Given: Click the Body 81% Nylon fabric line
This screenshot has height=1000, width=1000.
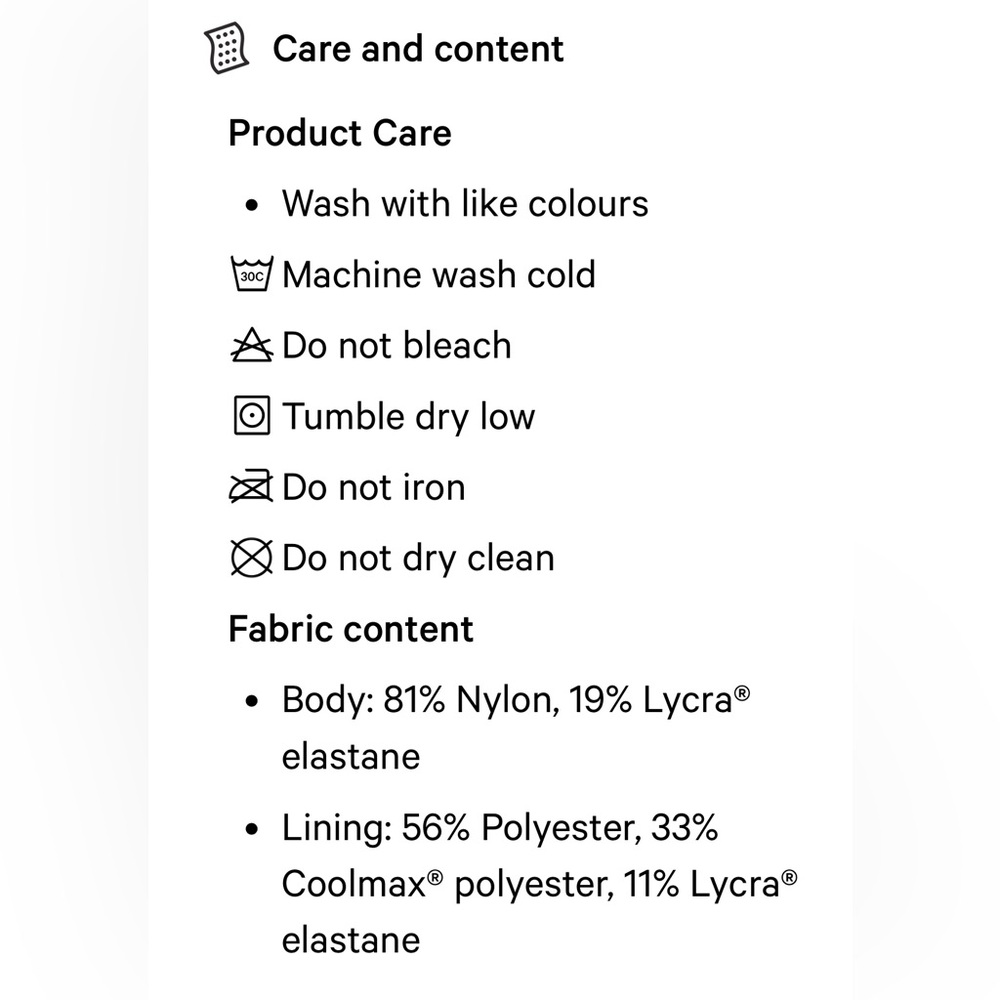Looking at the screenshot, I should point(516,728).
